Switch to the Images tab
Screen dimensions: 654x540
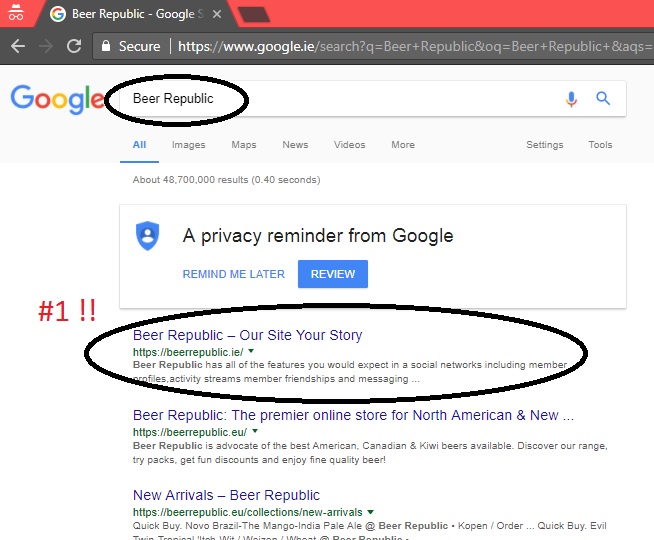click(x=189, y=145)
